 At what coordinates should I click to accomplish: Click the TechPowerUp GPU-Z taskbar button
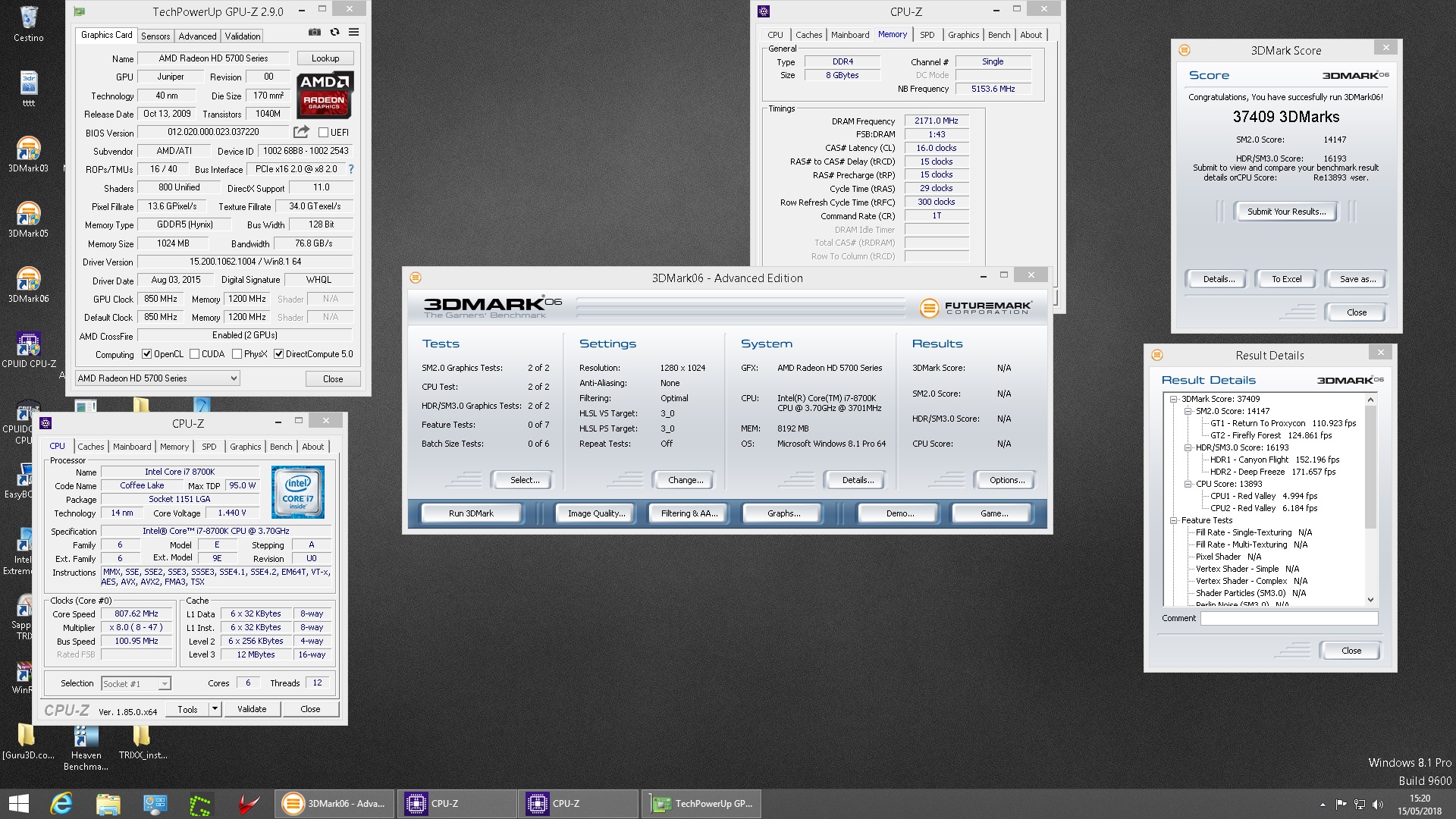[x=702, y=804]
